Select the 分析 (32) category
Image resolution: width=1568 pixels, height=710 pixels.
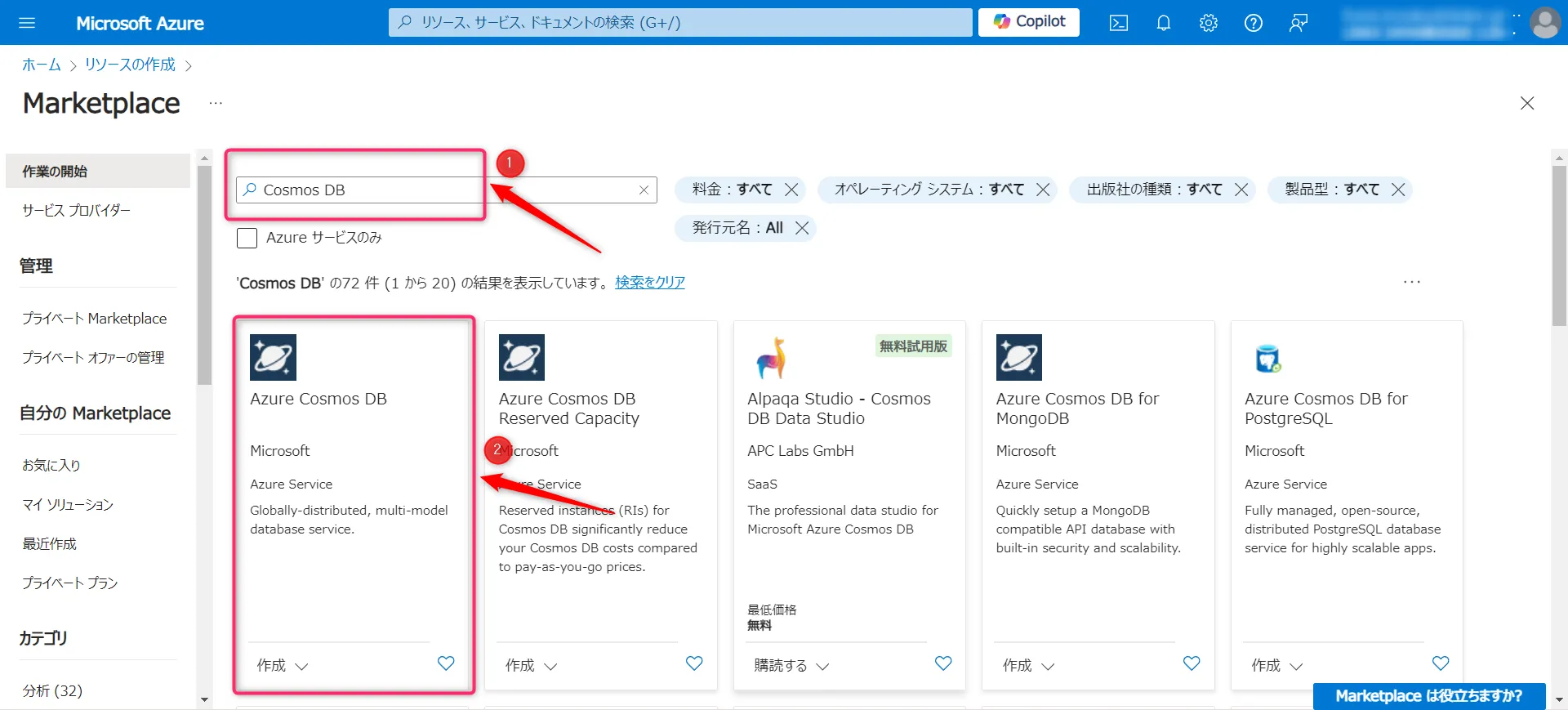[x=52, y=691]
